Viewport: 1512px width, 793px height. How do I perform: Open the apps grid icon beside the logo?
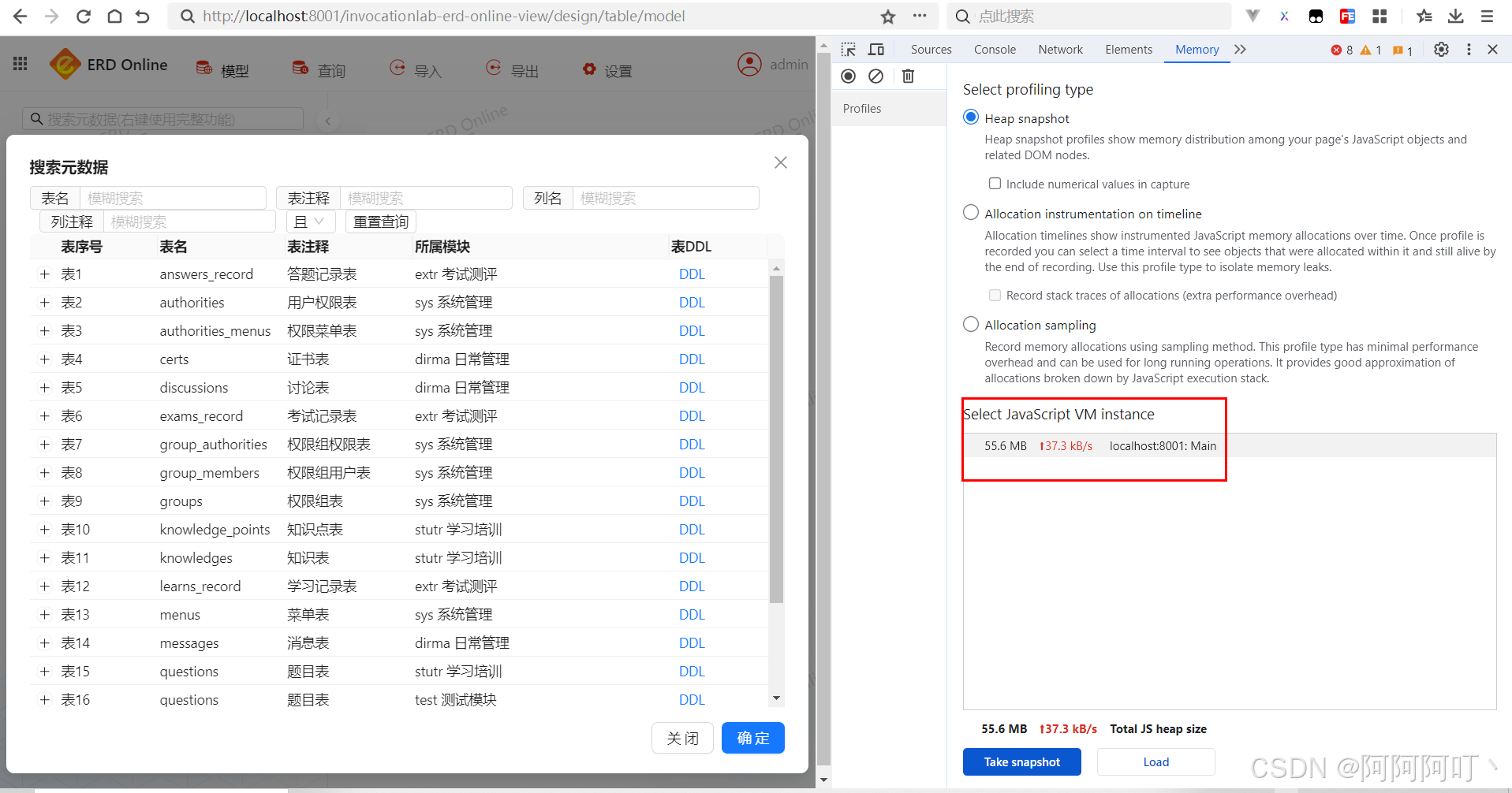[20, 64]
